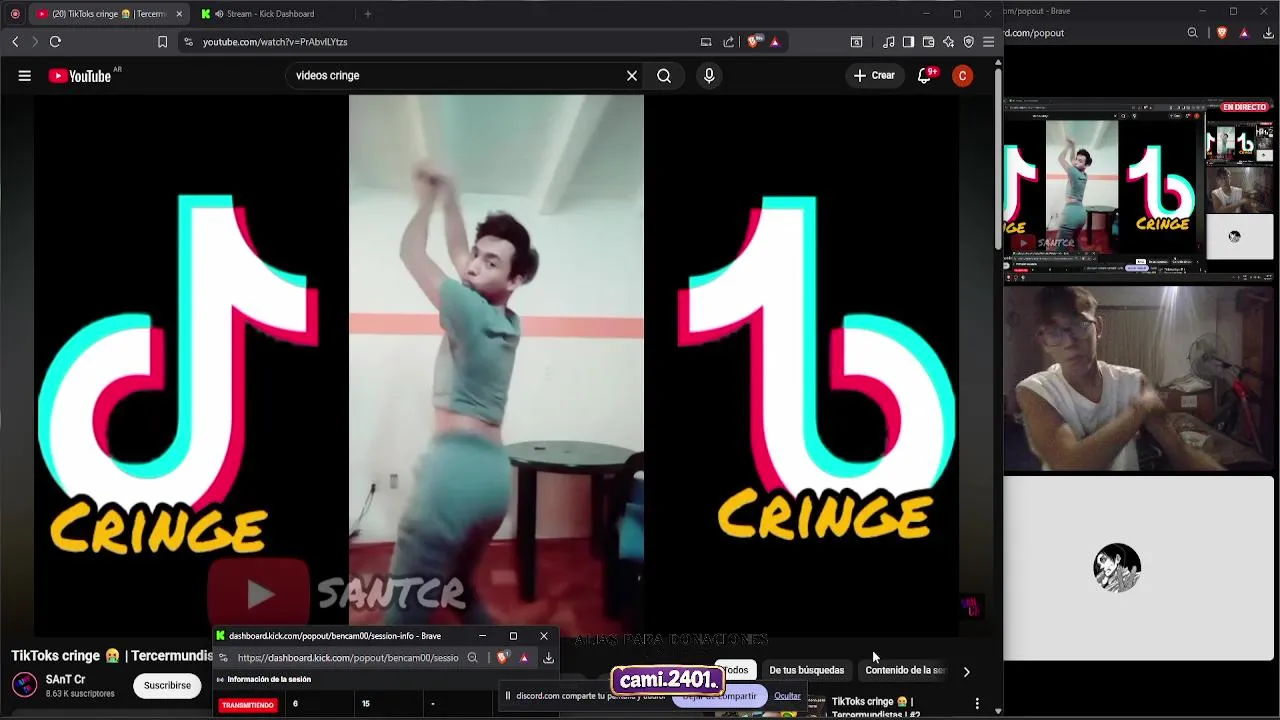Open downloads icon in Kick session-info popup
The image size is (1280, 720).
tap(548, 658)
